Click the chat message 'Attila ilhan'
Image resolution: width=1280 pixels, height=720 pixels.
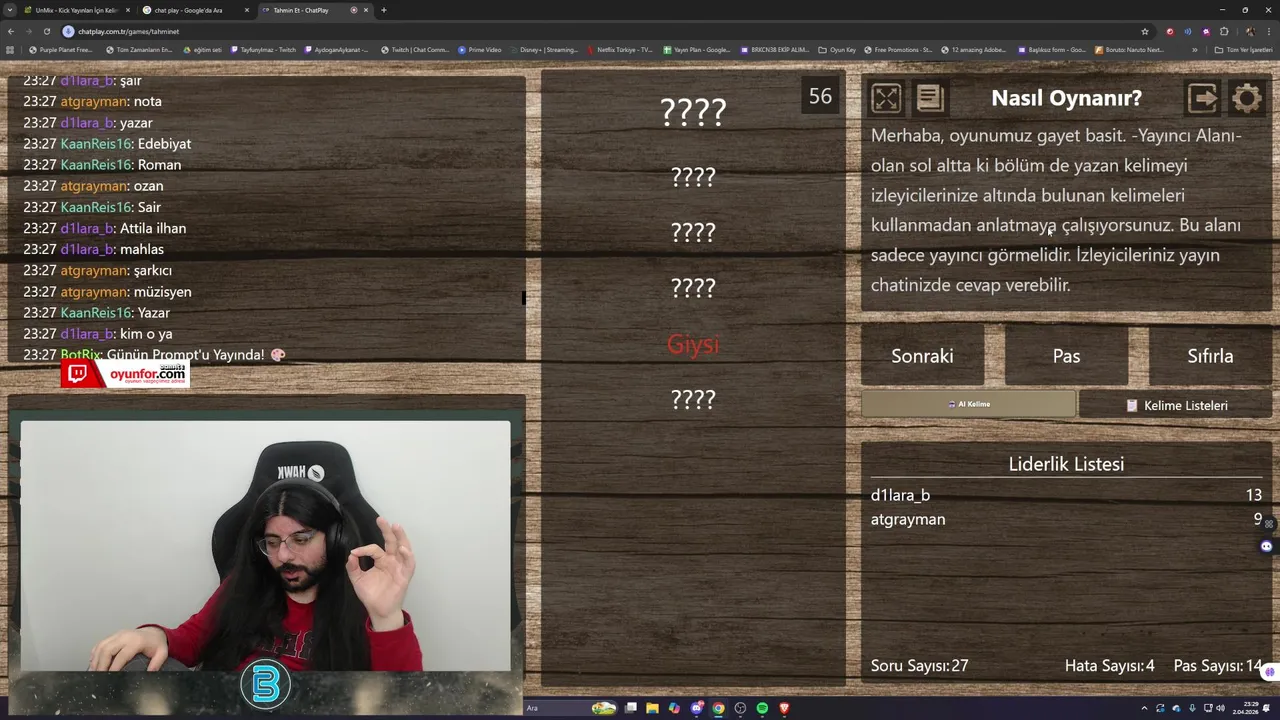[153, 228]
